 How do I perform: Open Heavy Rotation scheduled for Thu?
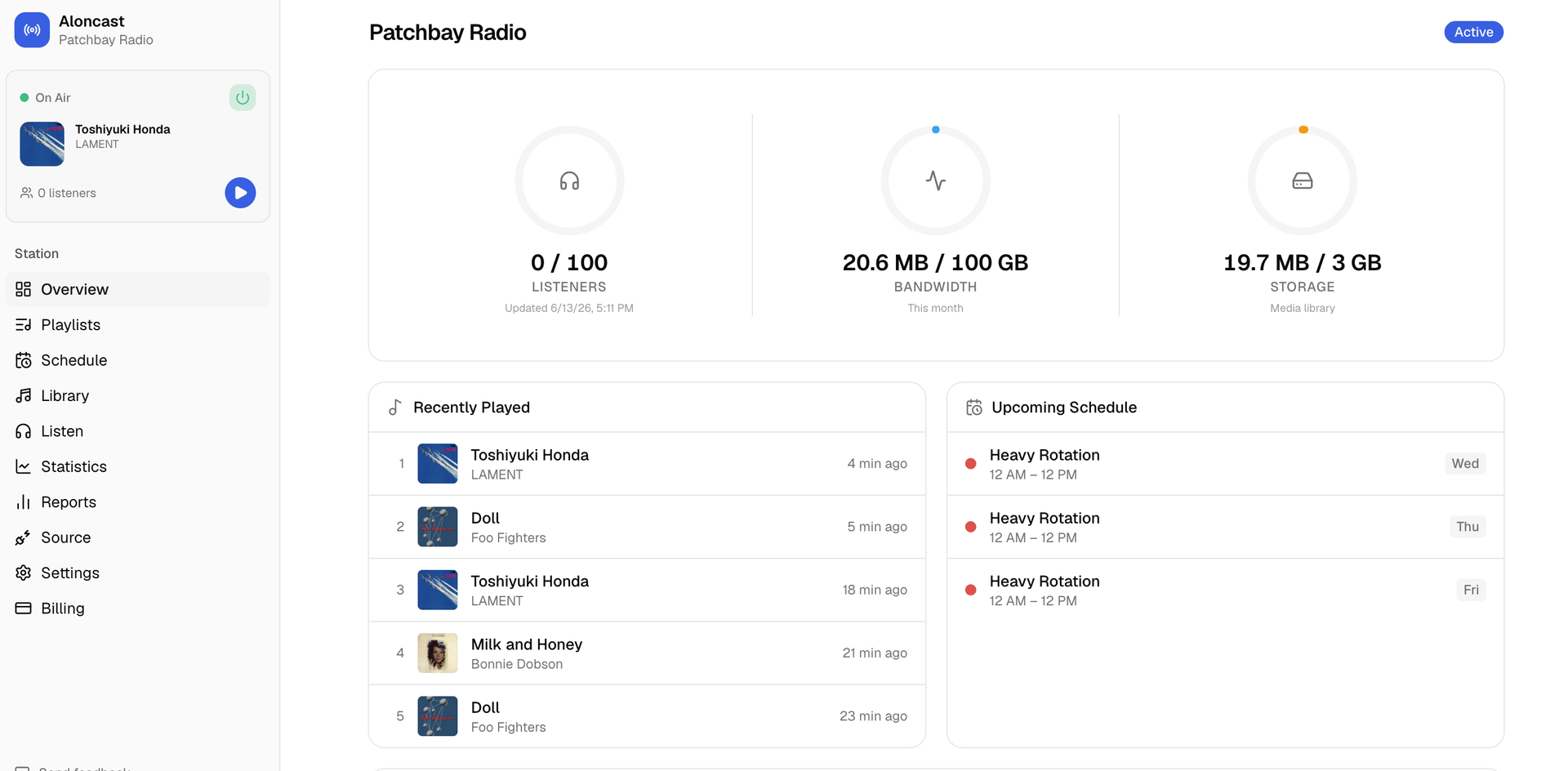[1225, 527]
